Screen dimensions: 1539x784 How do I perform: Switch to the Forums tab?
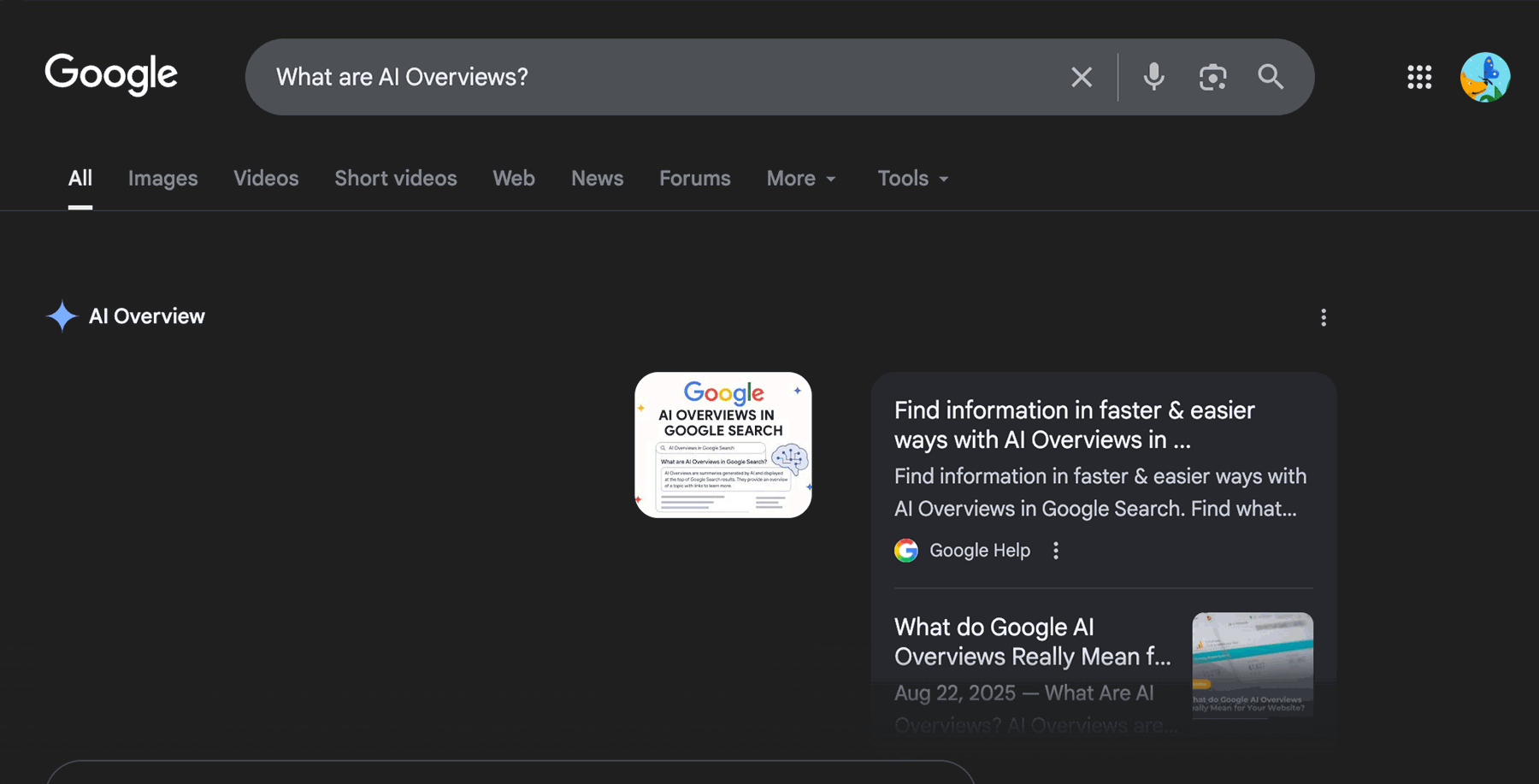pyautogui.click(x=694, y=178)
